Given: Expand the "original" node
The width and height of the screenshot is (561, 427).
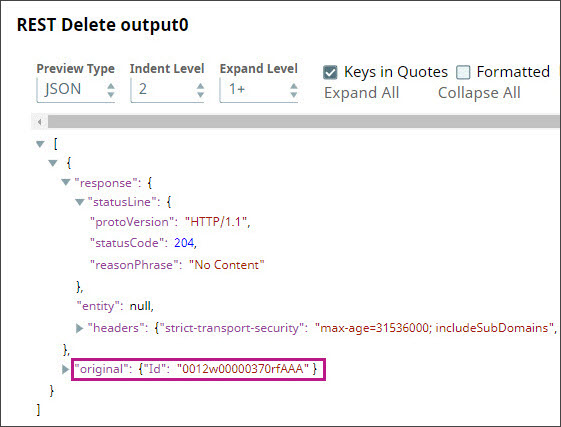Looking at the screenshot, I should tap(65, 369).
